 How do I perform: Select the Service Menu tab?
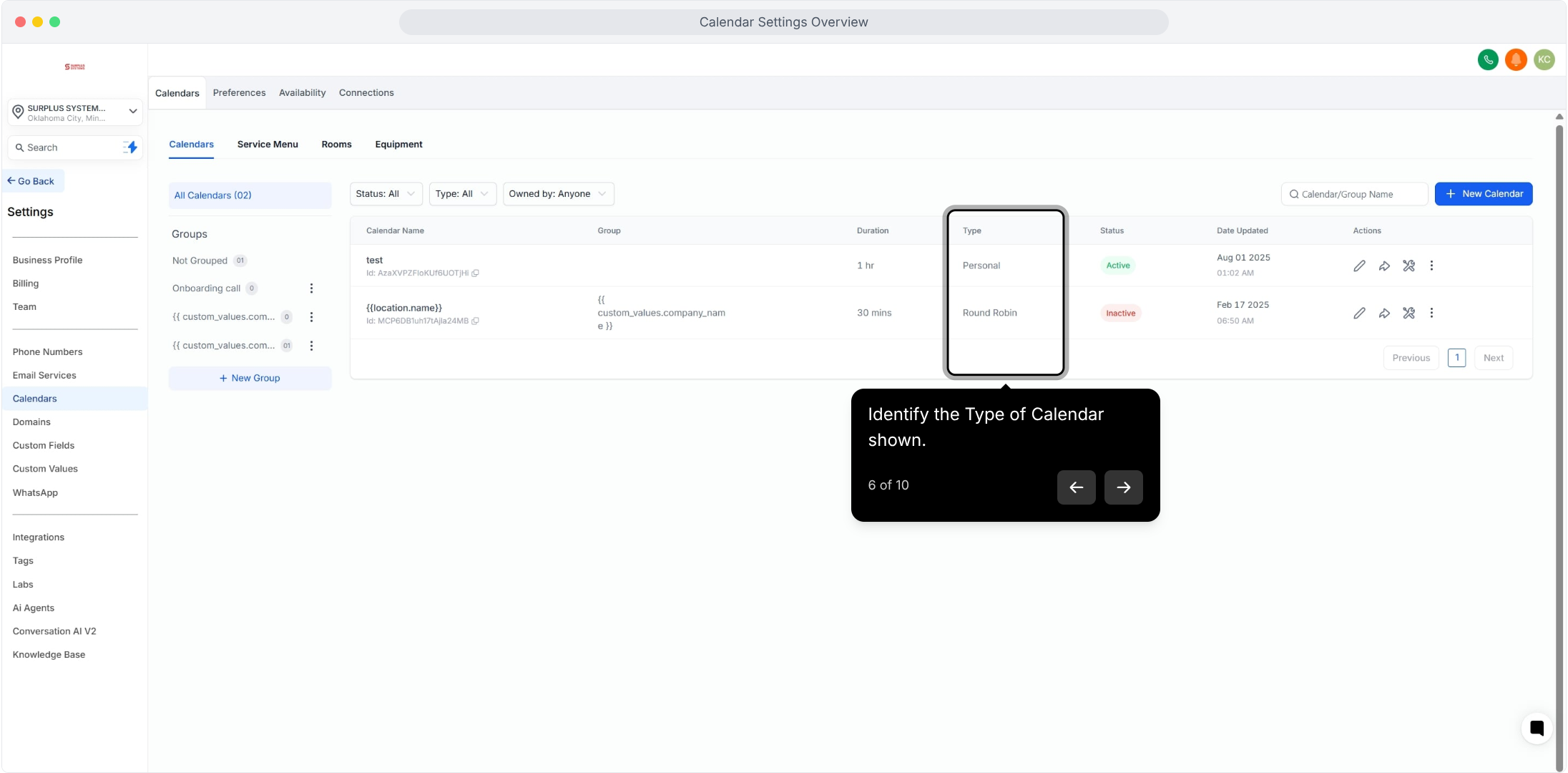268,145
